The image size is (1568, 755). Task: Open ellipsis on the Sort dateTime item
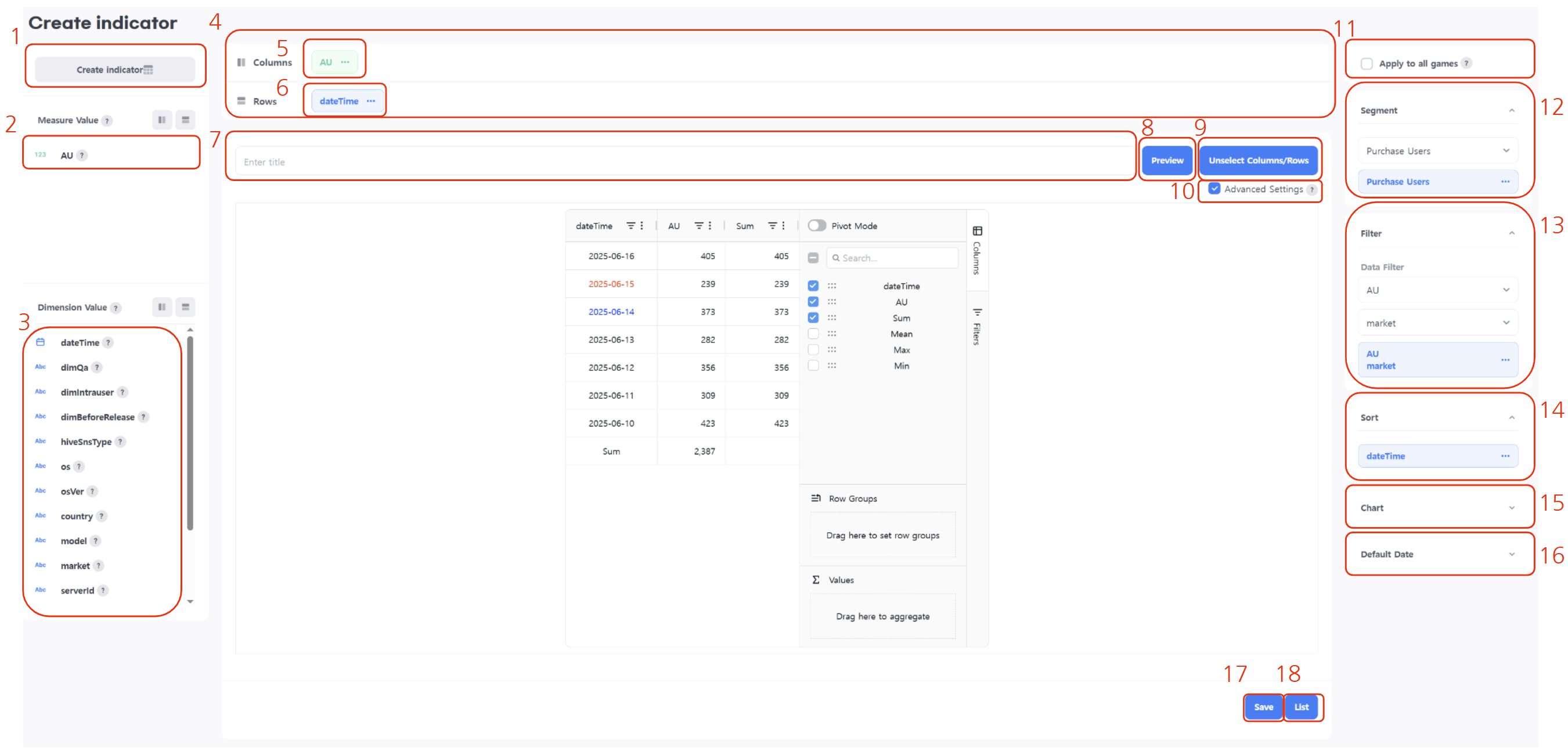pyautogui.click(x=1505, y=456)
